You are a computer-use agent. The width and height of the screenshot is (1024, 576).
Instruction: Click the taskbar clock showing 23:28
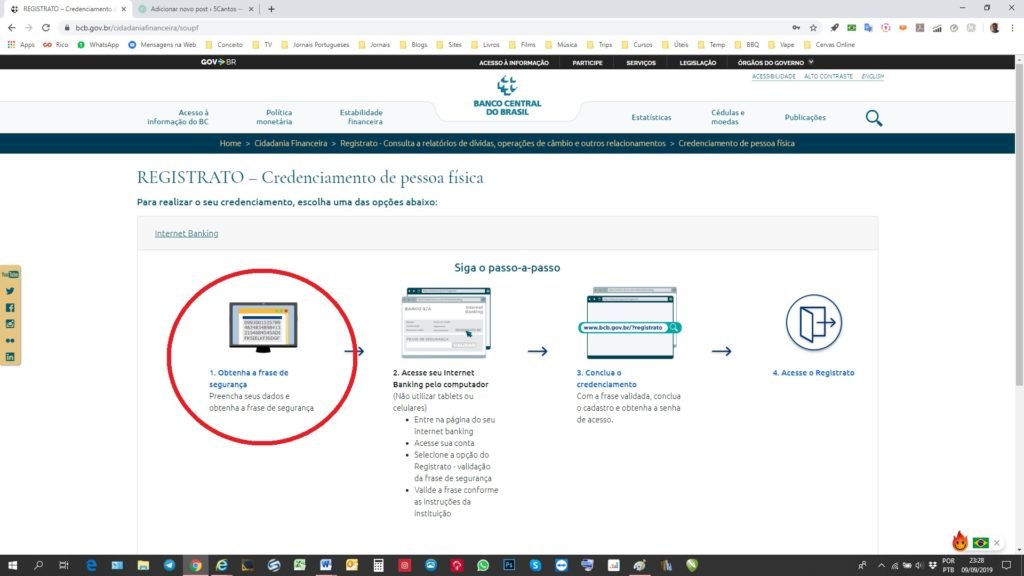(976, 566)
